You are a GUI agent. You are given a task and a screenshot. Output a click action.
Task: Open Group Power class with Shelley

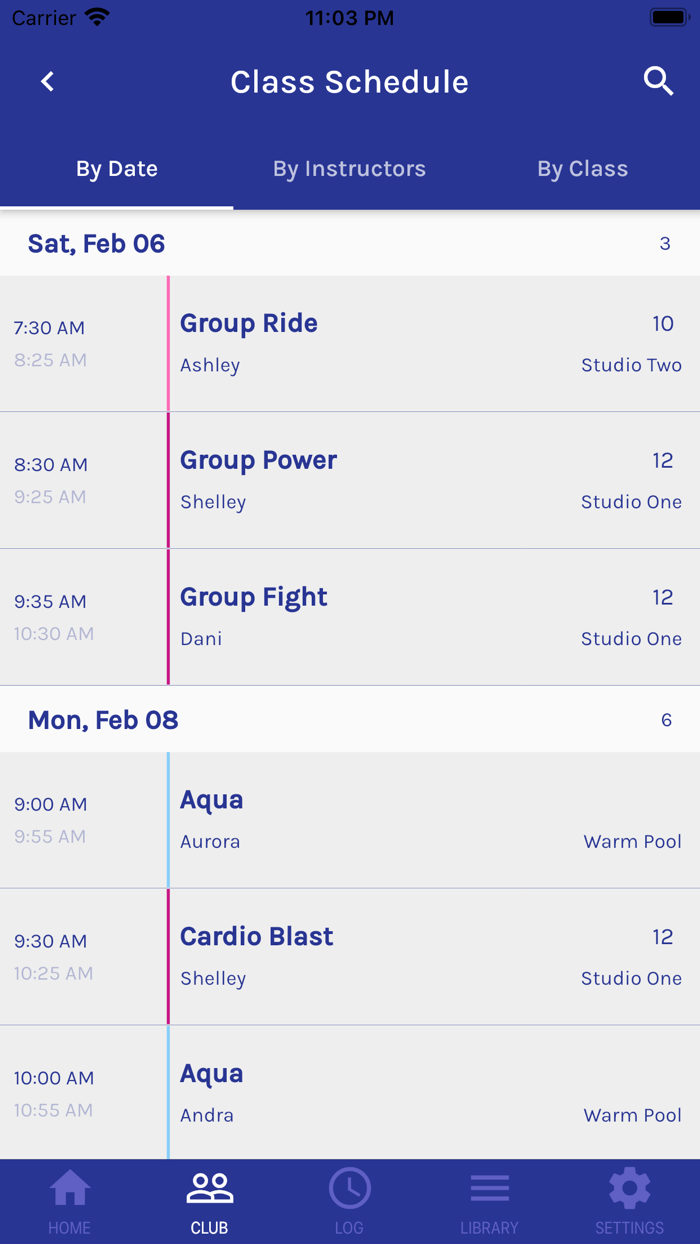tap(430, 481)
